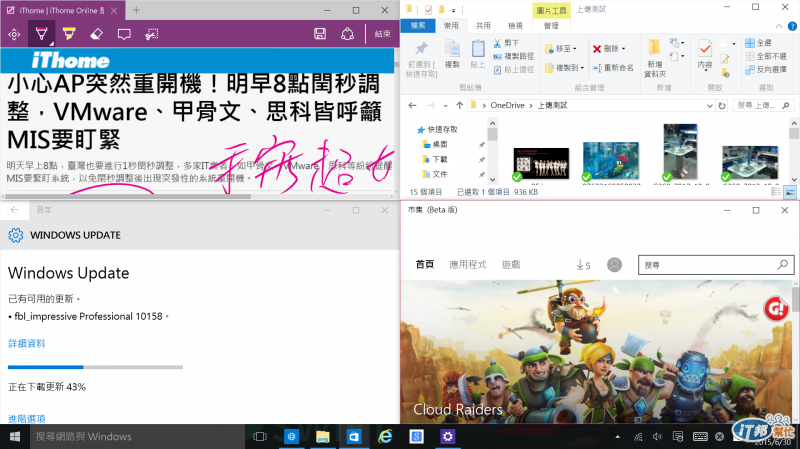Select the pan tool in web note toolbar

(x=14, y=34)
